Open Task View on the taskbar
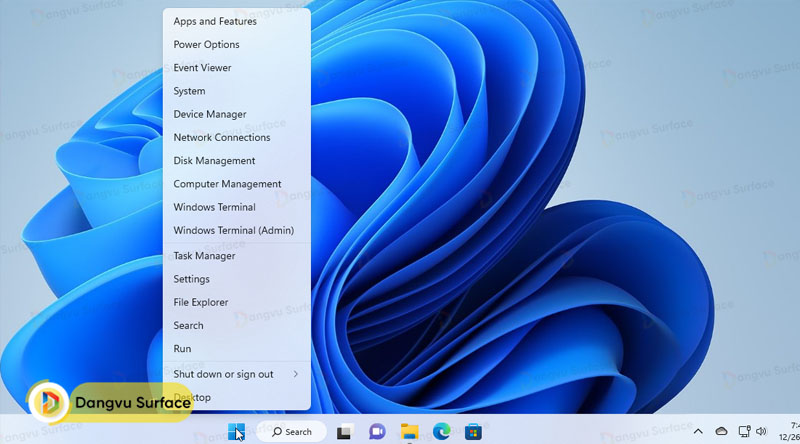Screen dimensions: 800x444 (345, 432)
